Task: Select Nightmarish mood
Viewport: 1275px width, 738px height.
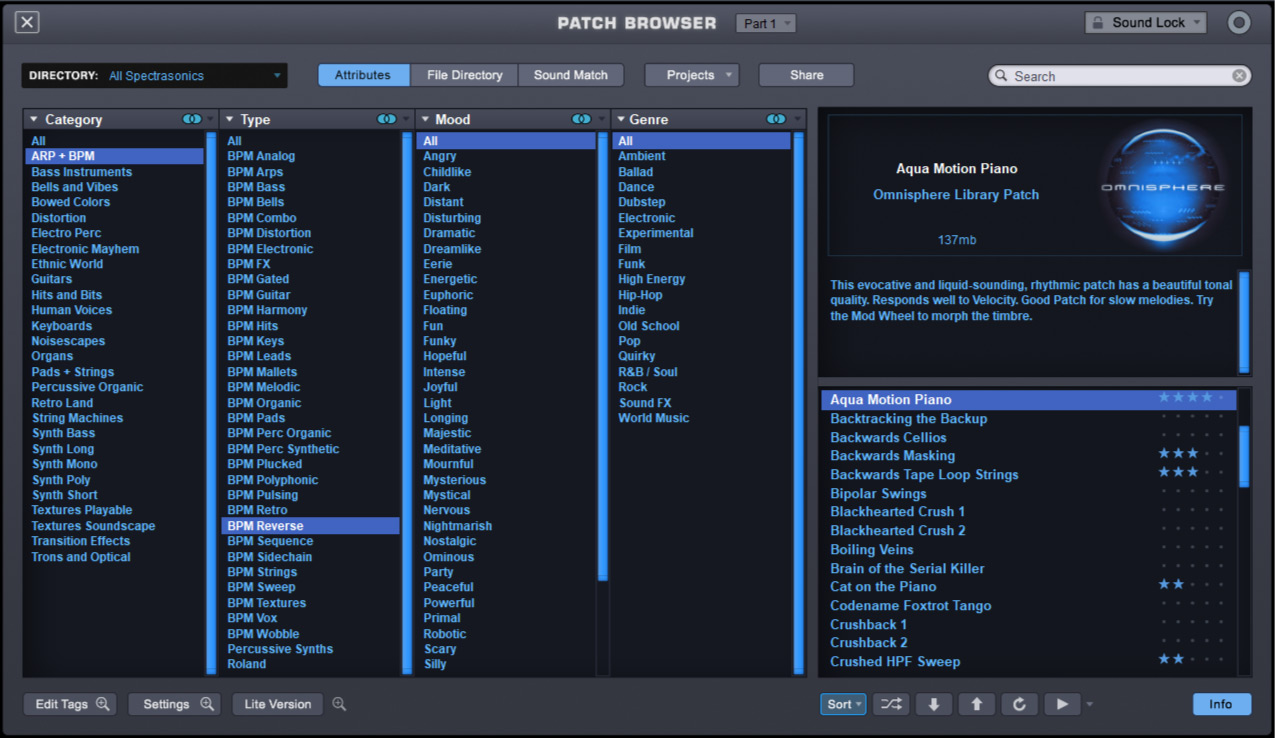Action: pyautogui.click(x=506, y=526)
